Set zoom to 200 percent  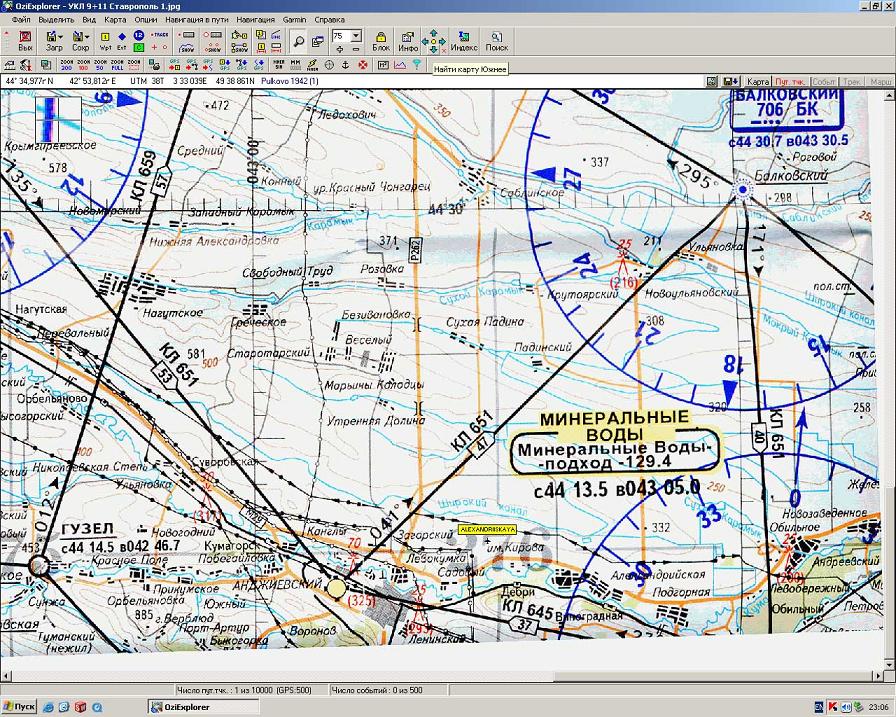[67, 65]
